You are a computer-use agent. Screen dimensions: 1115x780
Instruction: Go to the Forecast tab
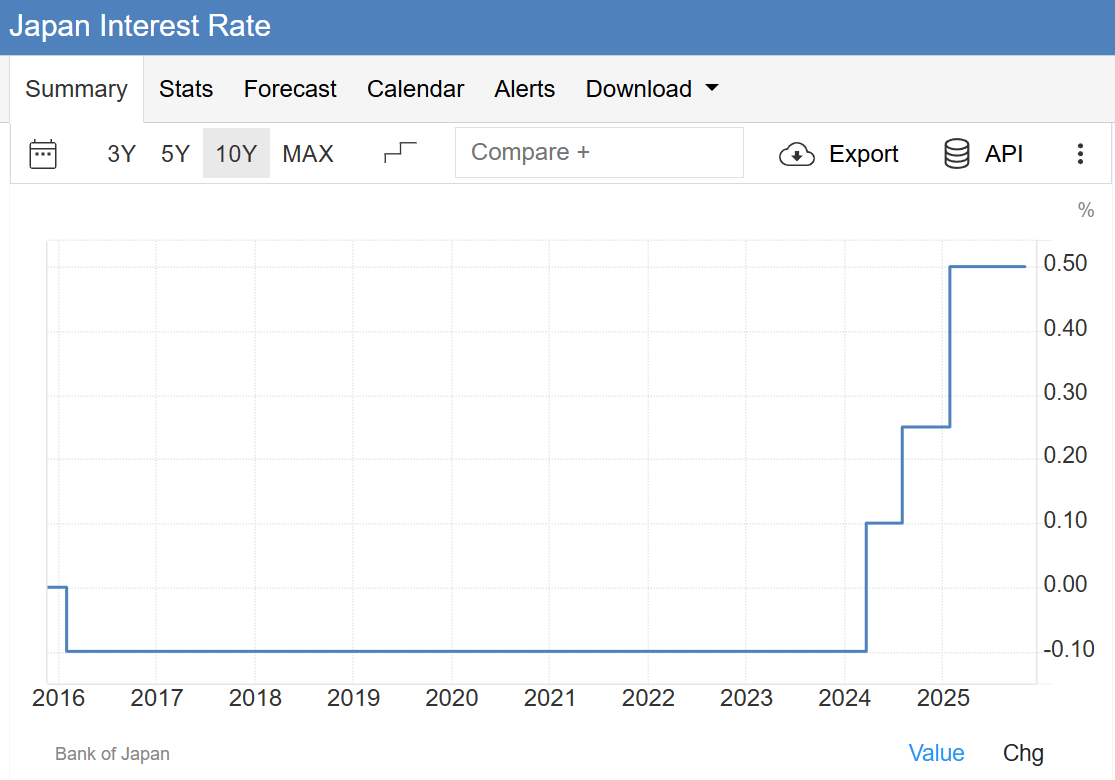tap(290, 89)
